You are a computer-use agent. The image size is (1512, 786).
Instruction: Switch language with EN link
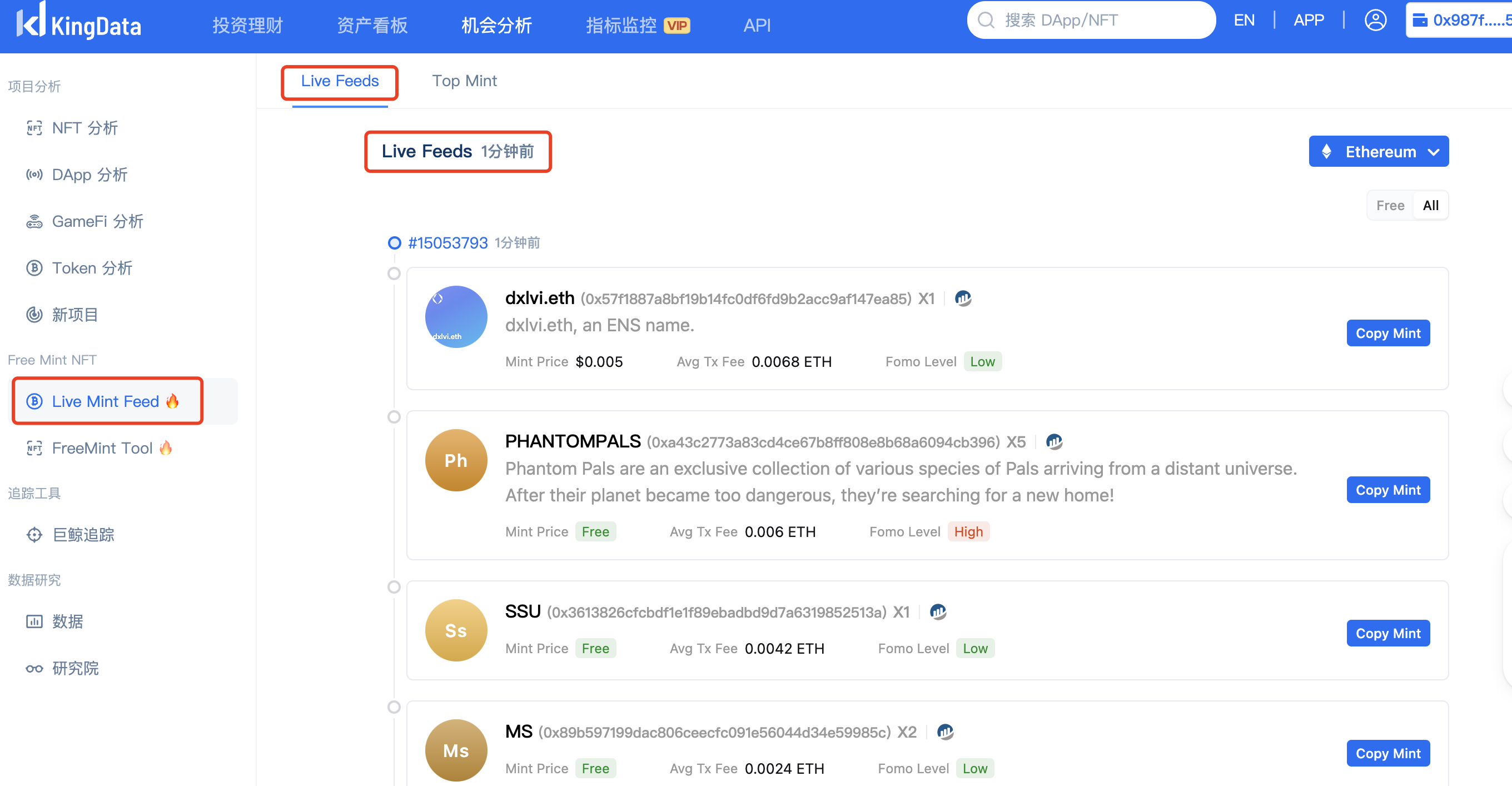point(1244,21)
